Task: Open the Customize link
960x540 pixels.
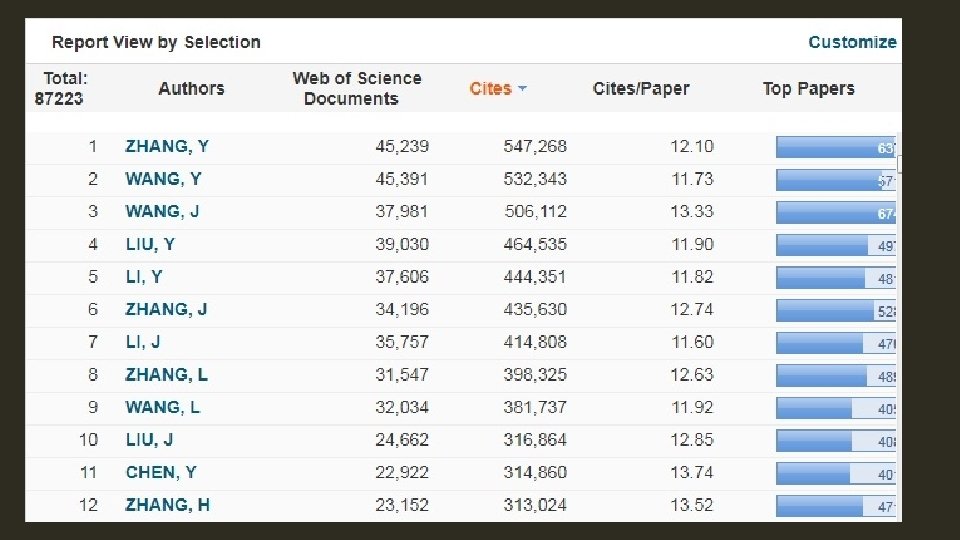Action: [852, 42]
